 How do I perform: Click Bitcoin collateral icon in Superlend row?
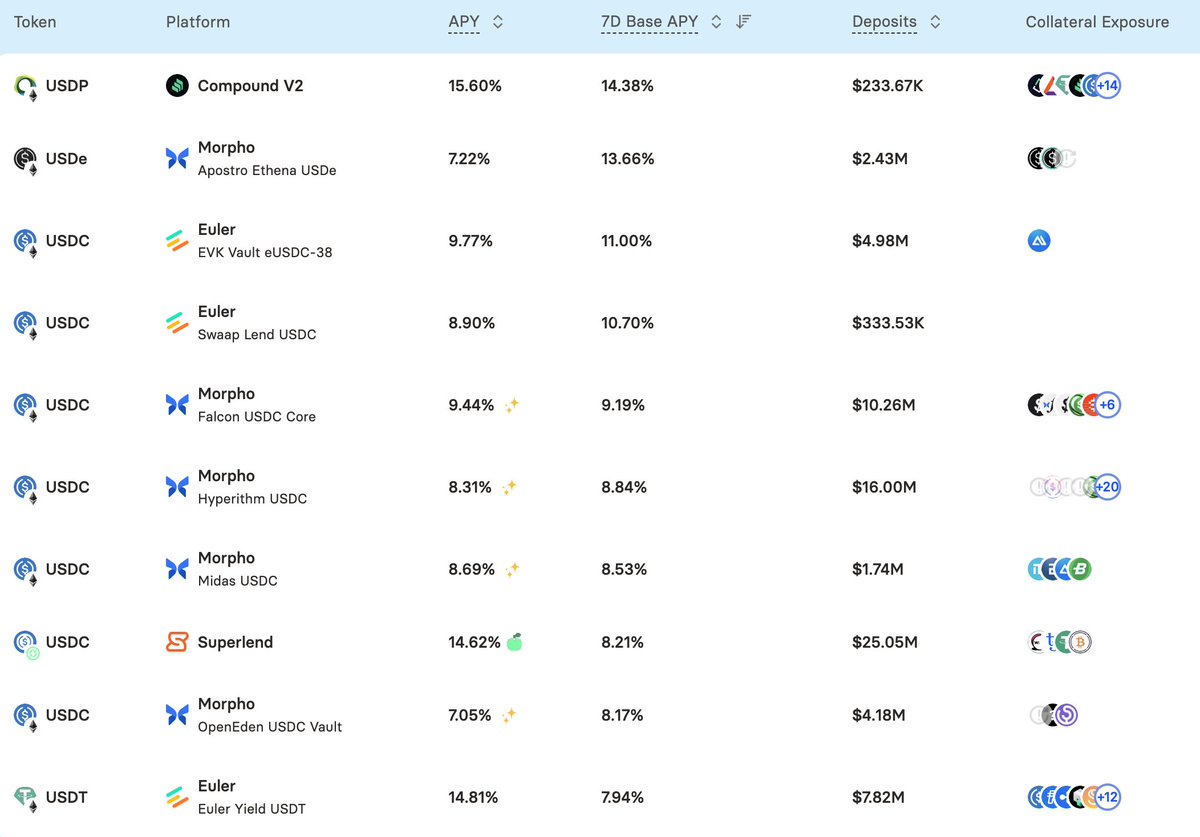1079,642
